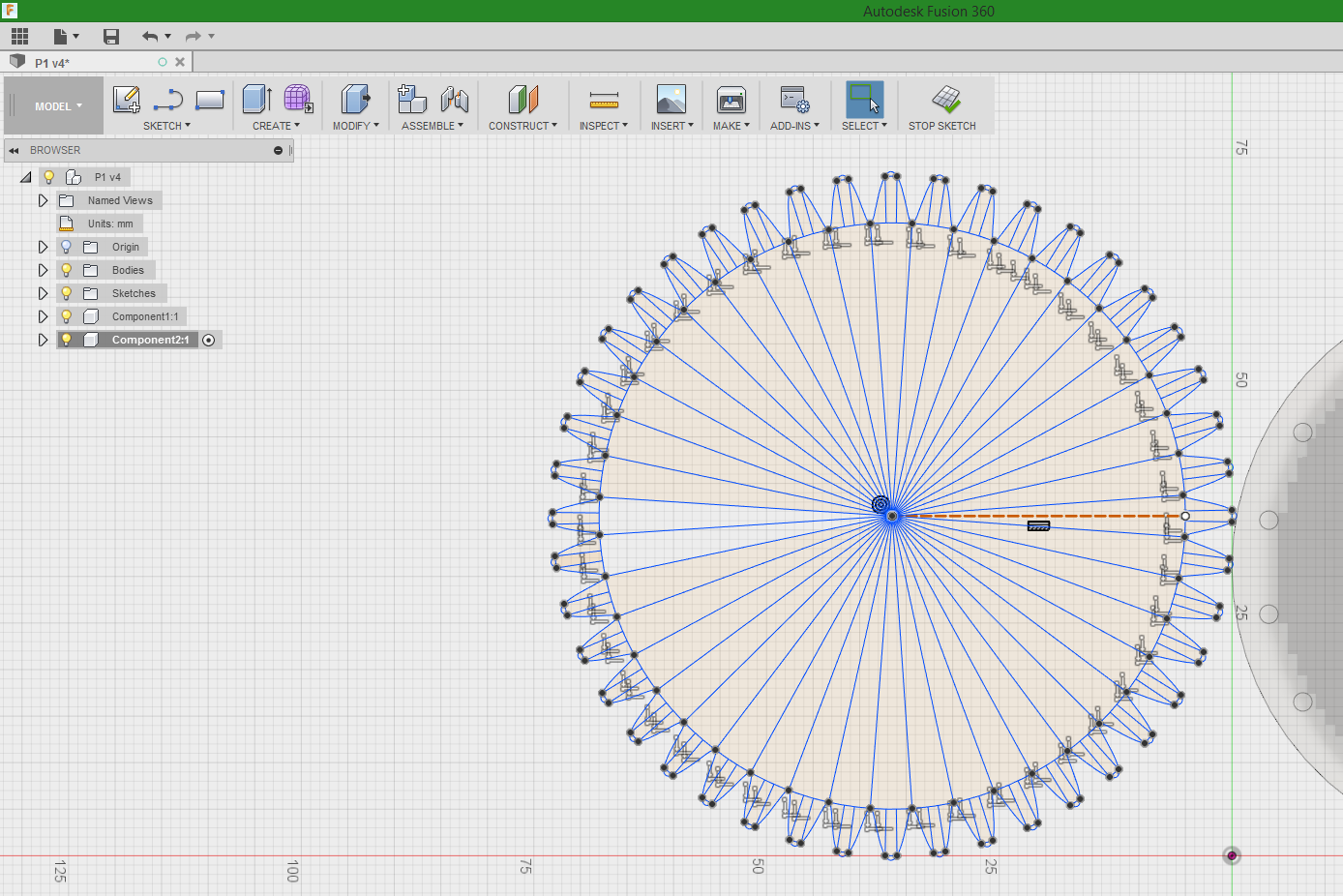Select the Extrude tool icon

[x=256, y=99]
